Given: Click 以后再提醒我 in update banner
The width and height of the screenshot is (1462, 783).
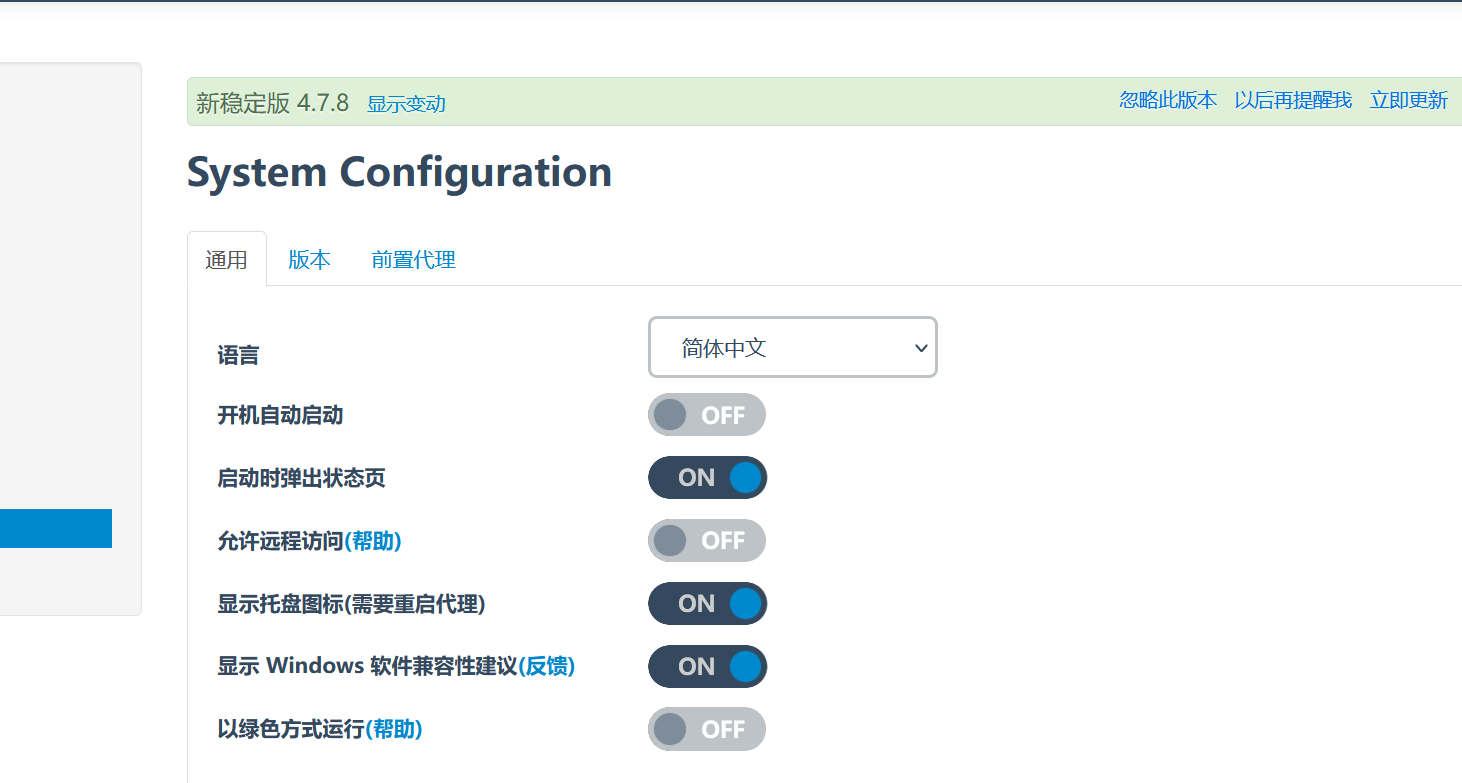Looking at the screenshot, I should coord(1293,100).
